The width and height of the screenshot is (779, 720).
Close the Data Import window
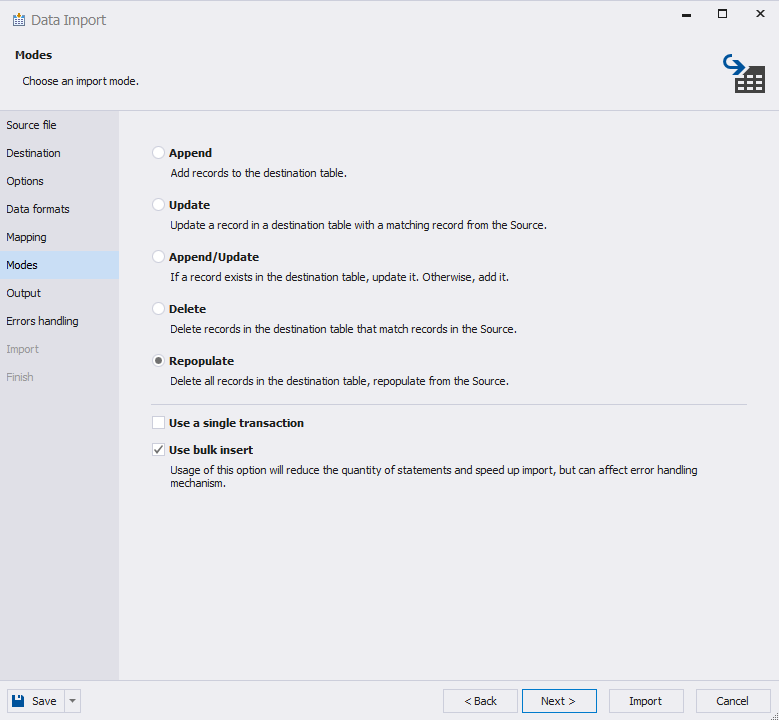(760, 14)
